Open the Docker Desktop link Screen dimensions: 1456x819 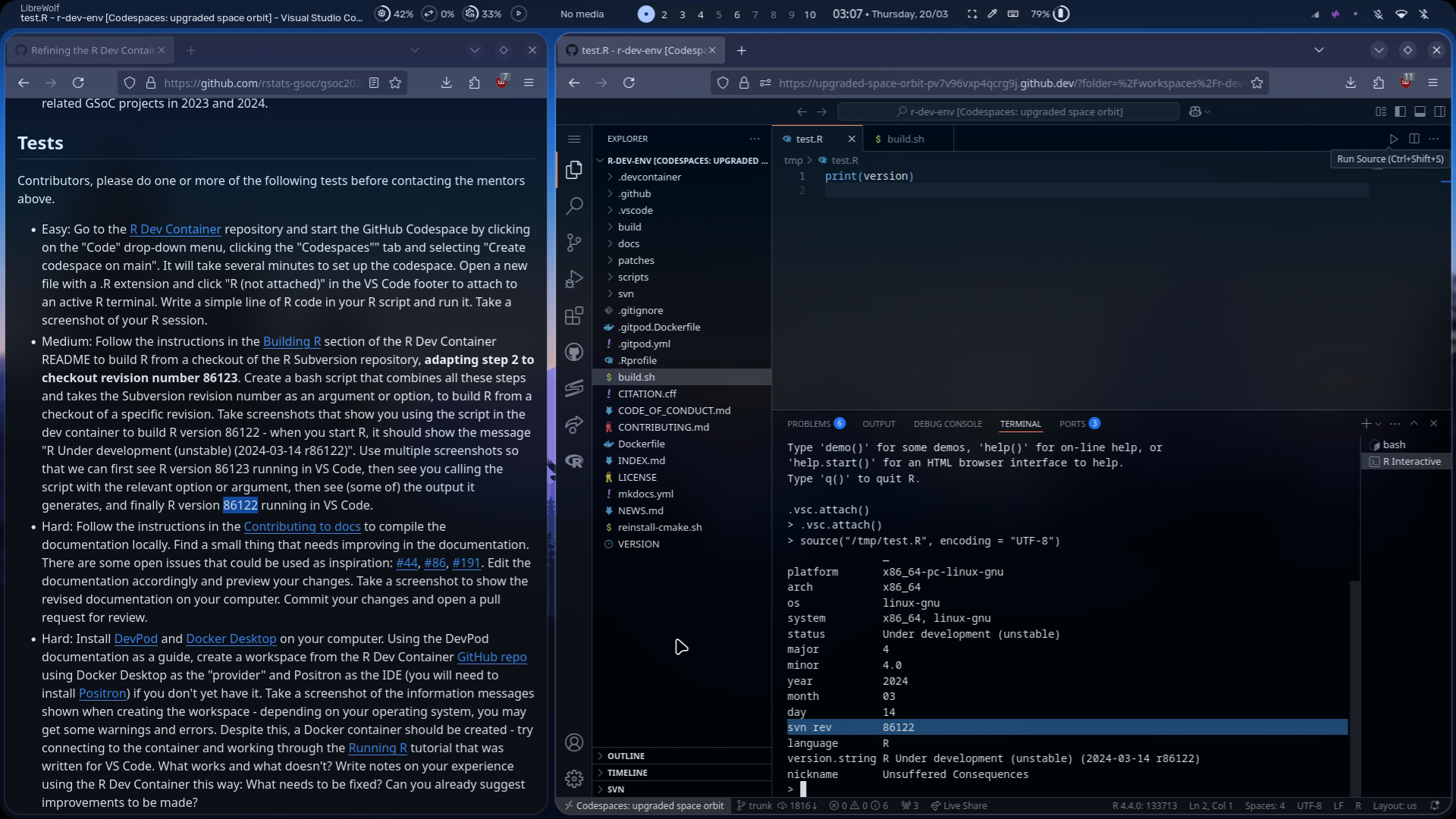tap(231, 639)
